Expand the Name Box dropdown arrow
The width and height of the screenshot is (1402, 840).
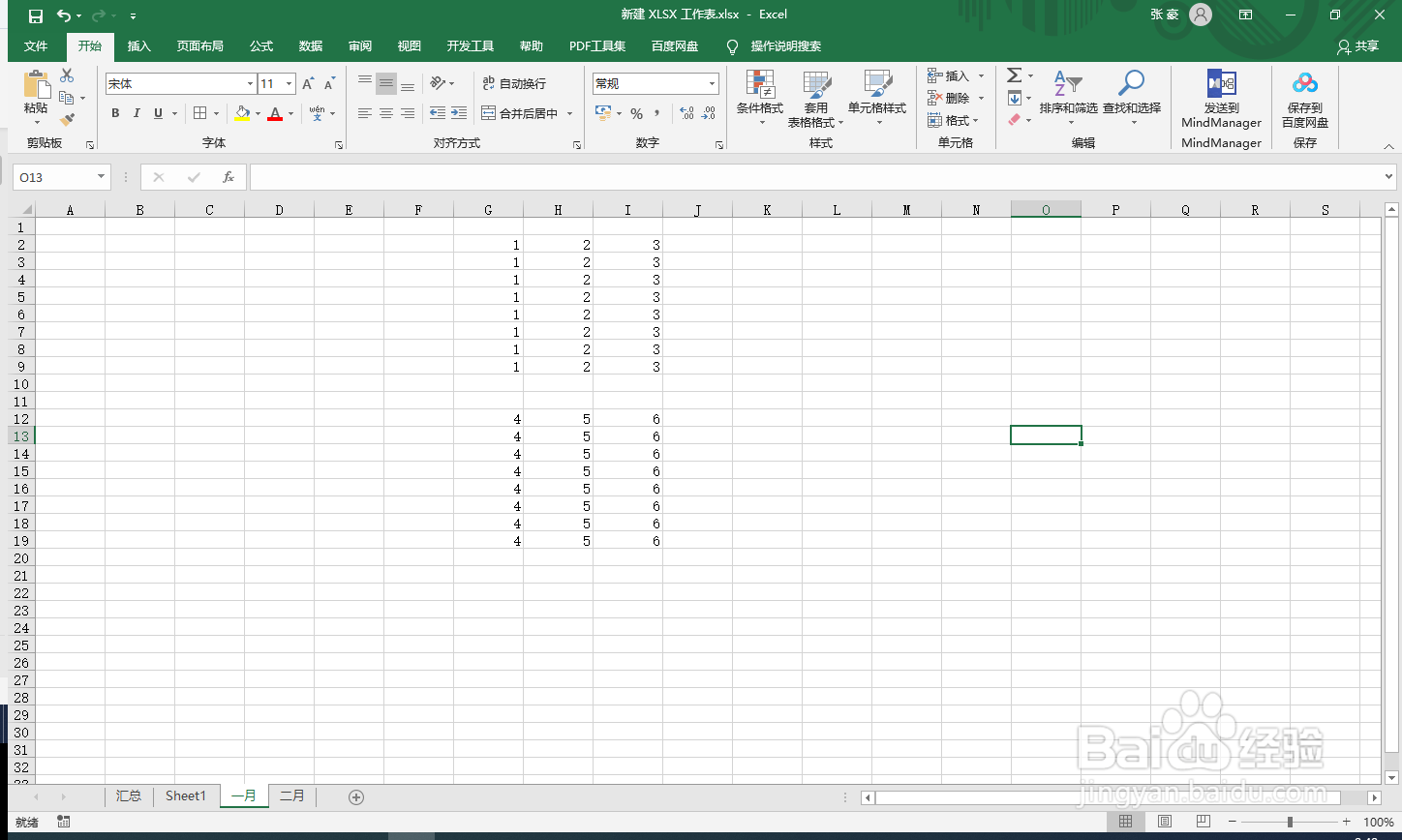pos(102,177)
